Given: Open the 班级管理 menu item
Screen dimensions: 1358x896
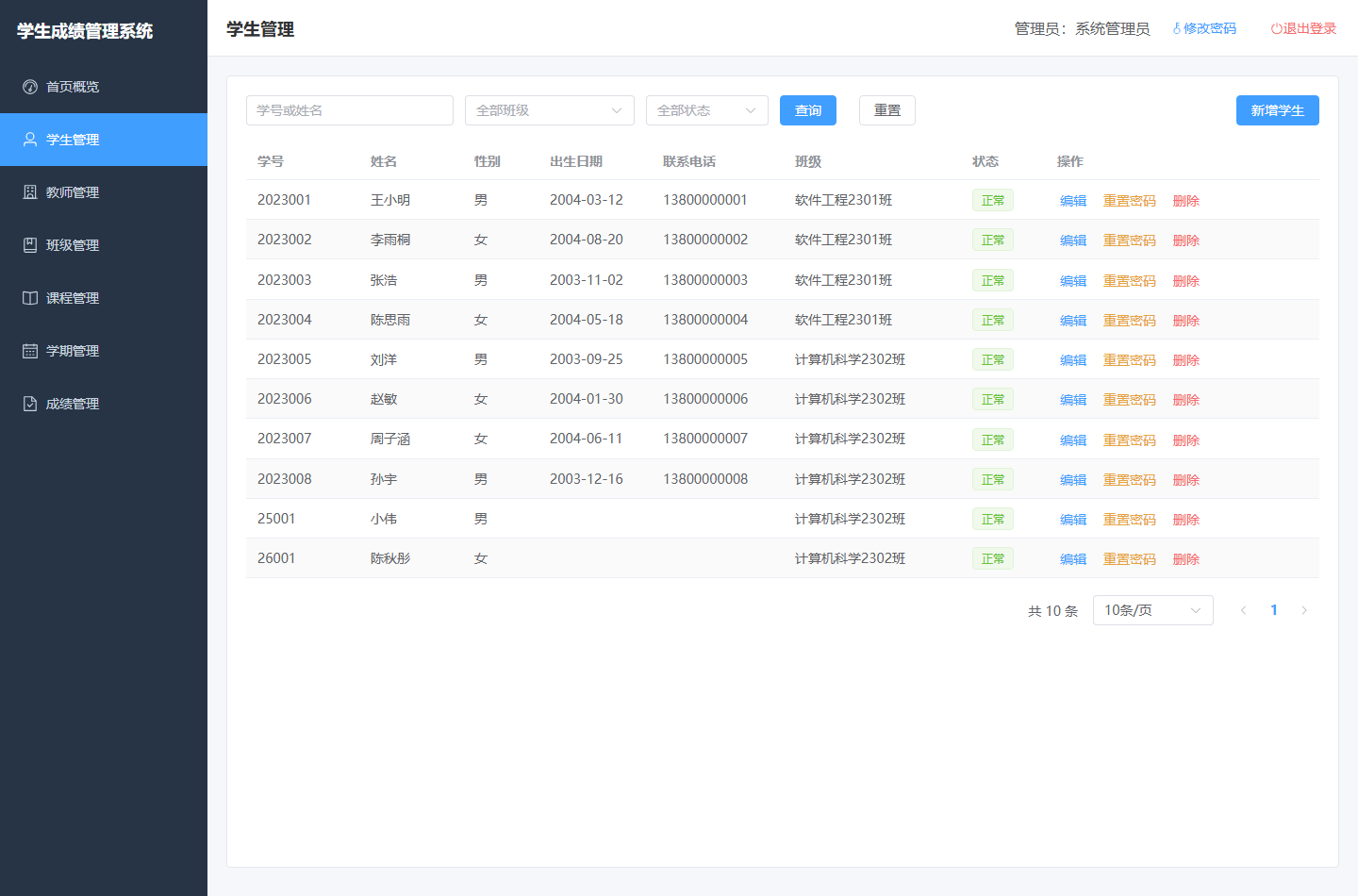Looking at the screenshot, I should click(104, 245).
